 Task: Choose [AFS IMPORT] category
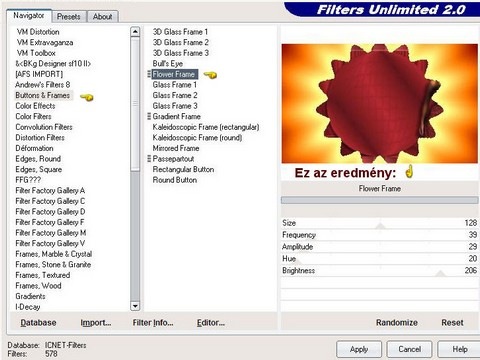(x=39, y=74)
